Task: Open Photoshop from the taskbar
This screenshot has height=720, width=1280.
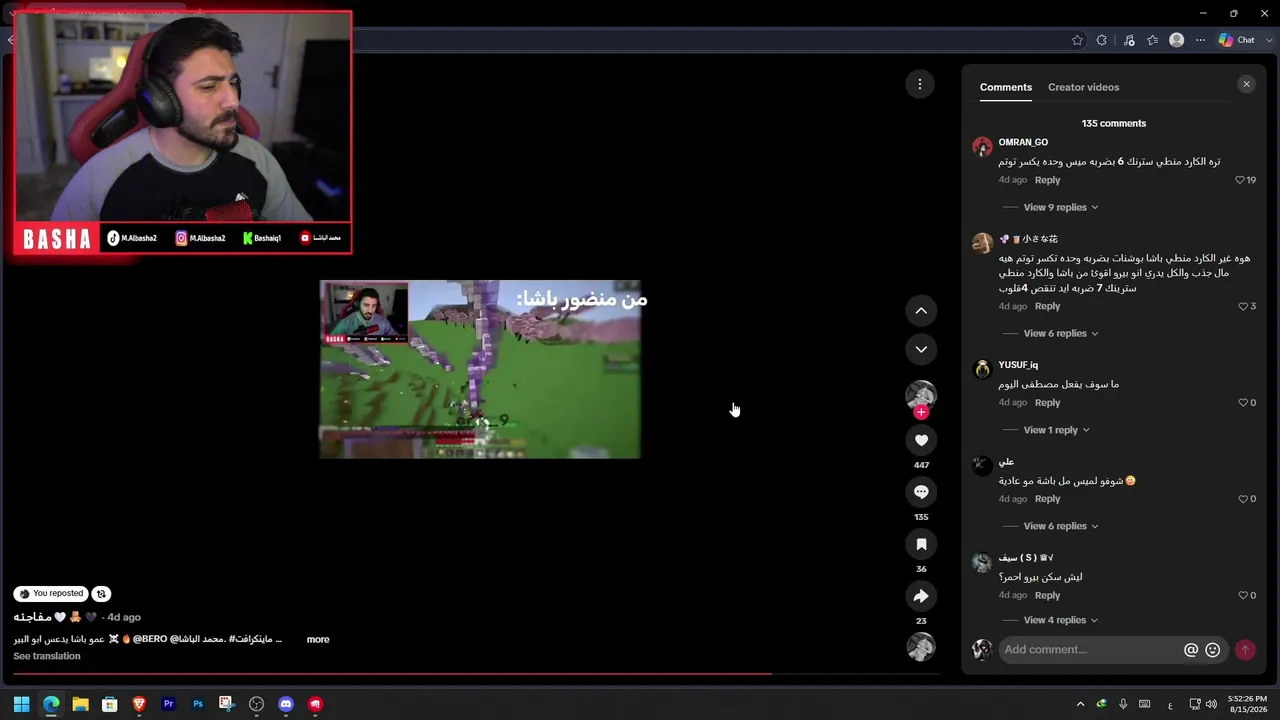Action: pos(198,704)
